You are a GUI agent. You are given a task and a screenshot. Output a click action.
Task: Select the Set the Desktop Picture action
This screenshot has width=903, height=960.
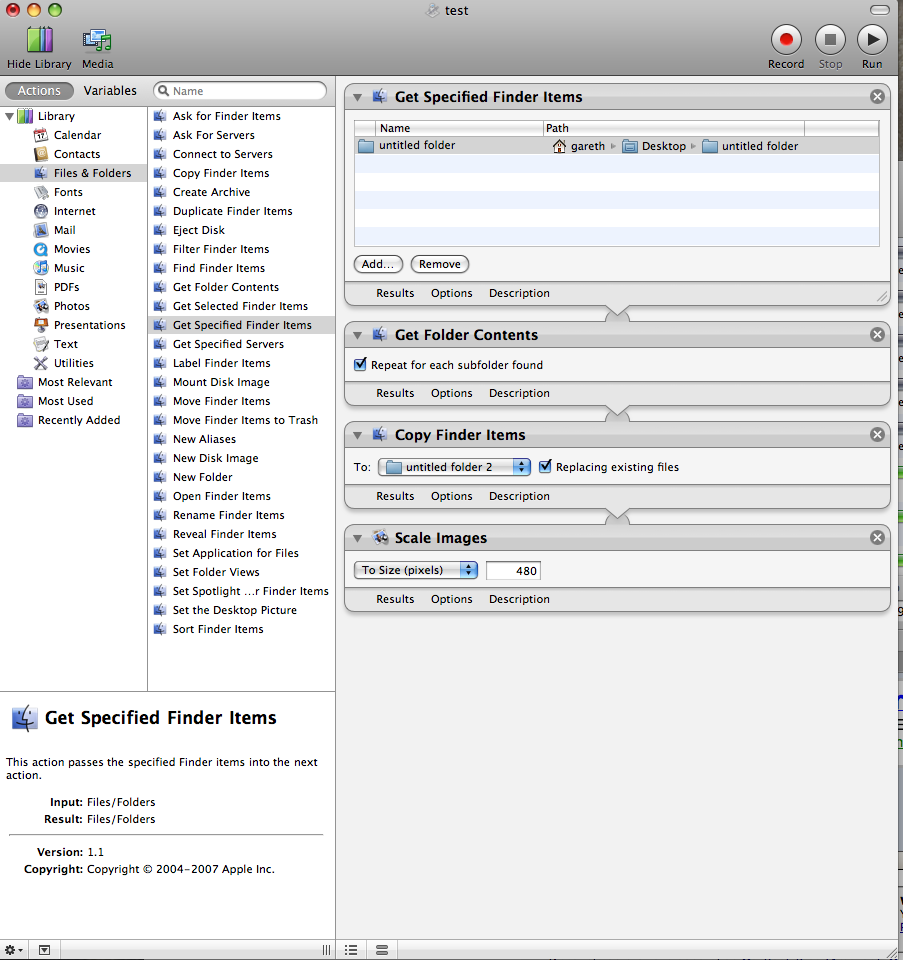pos(234,609)
